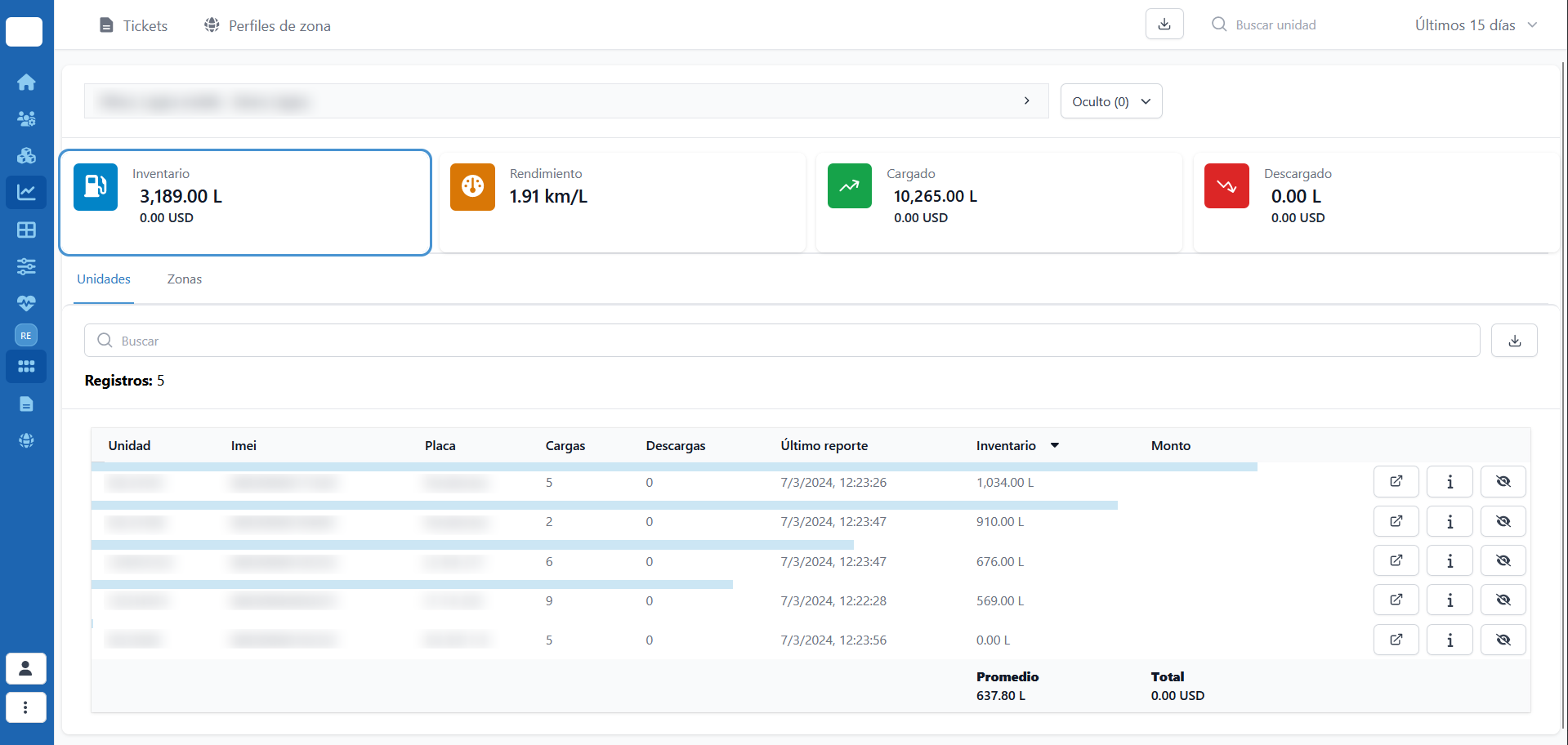Go to the Tickets section

[133, 25]
